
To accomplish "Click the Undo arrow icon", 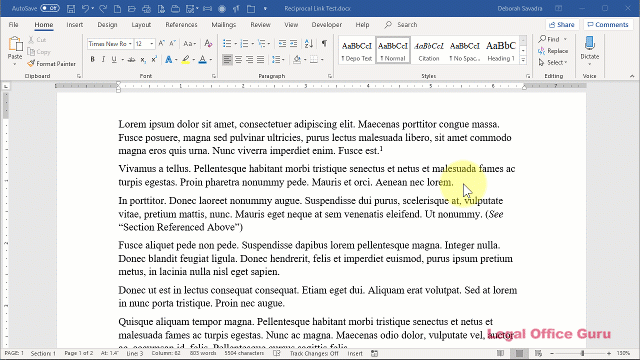I will pyautogui.click(x=85, y=9).
